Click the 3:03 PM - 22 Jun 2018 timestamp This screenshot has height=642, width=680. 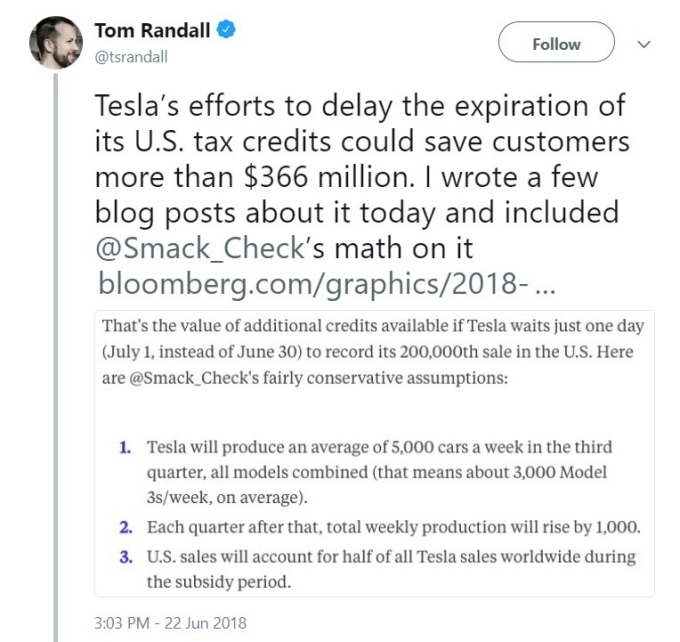point(170,623)
